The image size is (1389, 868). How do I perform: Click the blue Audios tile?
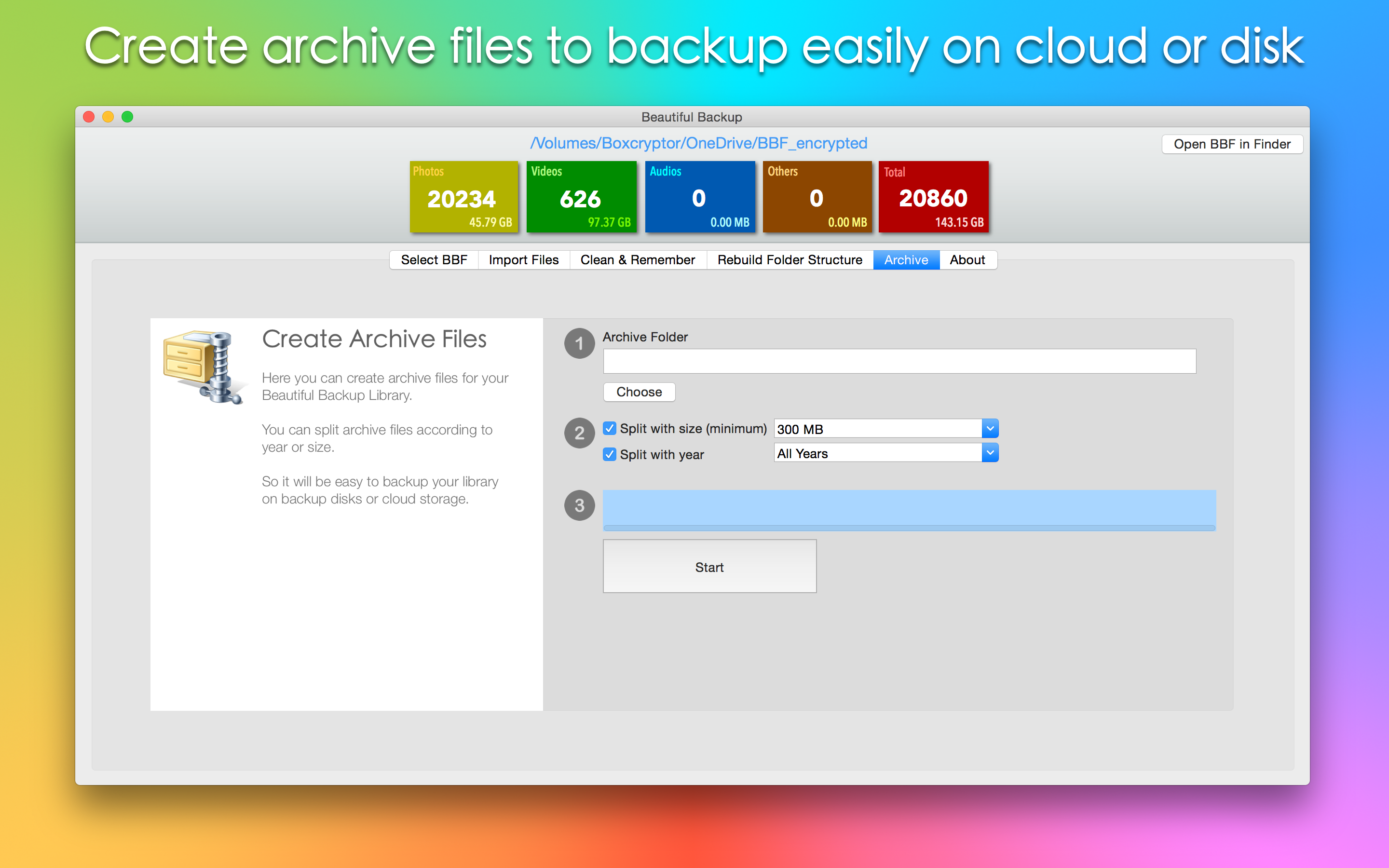700,196
